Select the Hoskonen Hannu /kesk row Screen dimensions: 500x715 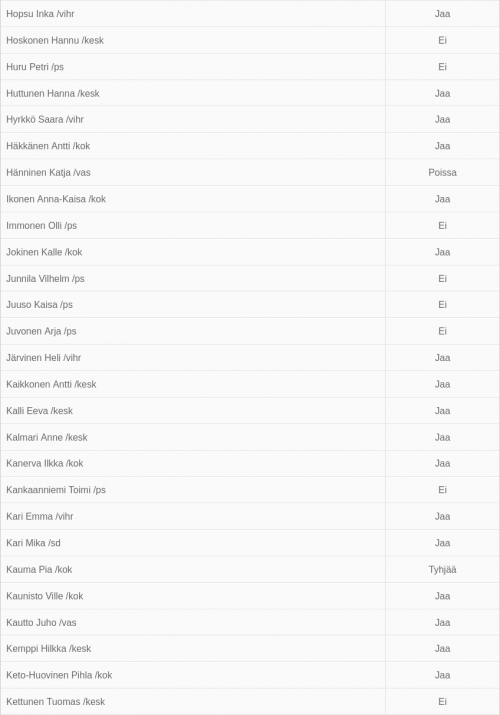point(250,40)
